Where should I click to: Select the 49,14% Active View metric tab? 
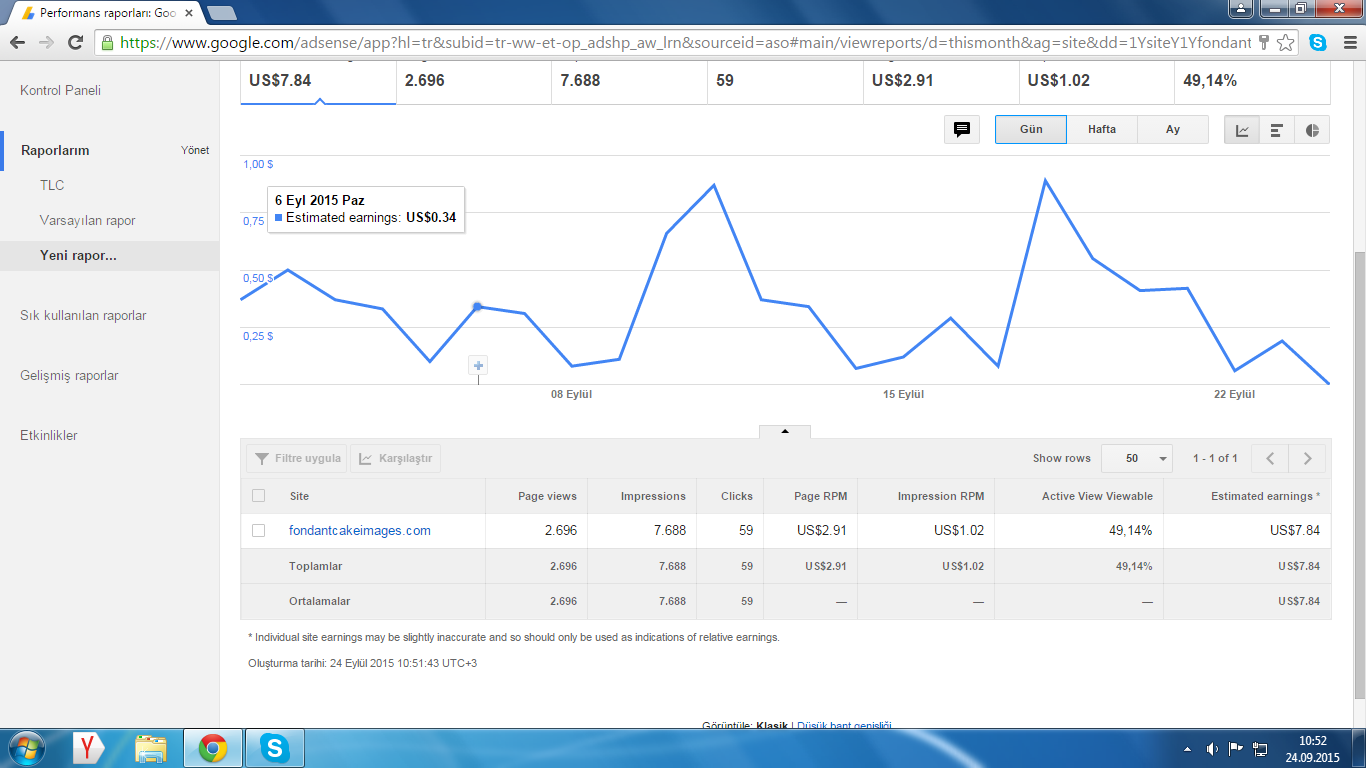(1253, 81)
